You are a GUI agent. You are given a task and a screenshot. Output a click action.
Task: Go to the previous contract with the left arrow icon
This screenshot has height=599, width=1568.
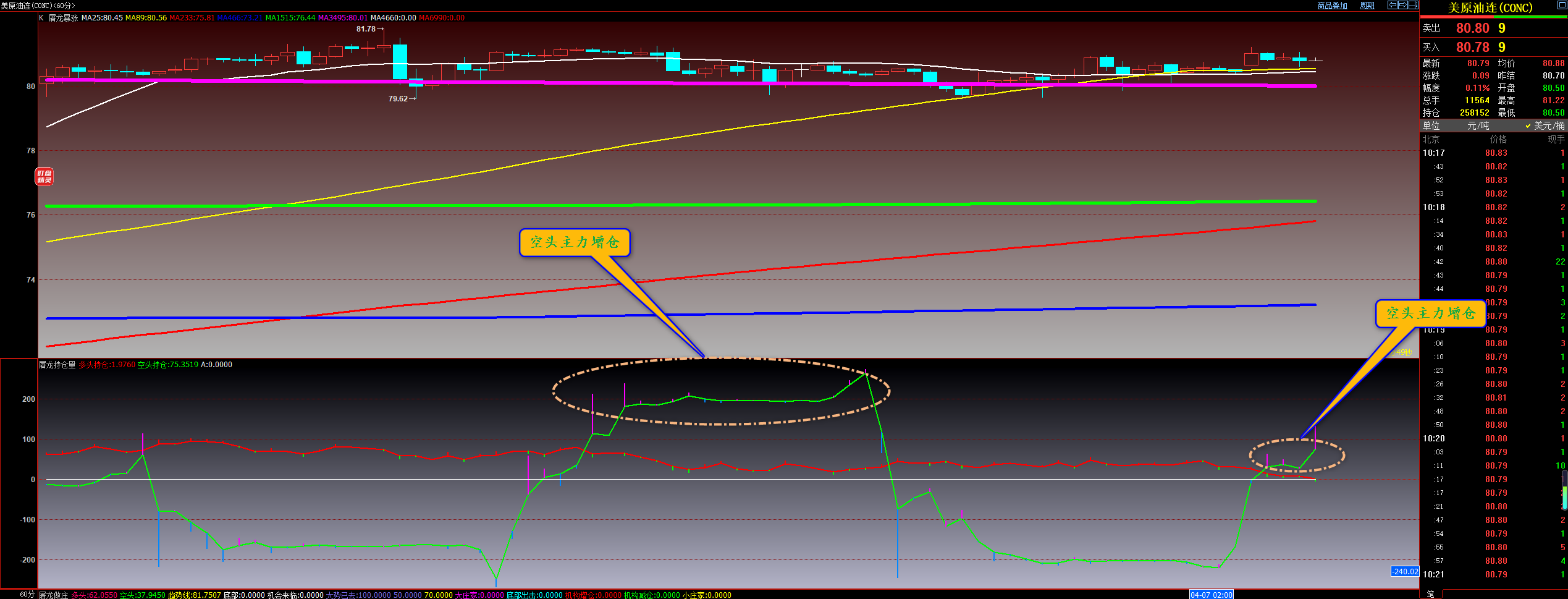point(1393,5)
